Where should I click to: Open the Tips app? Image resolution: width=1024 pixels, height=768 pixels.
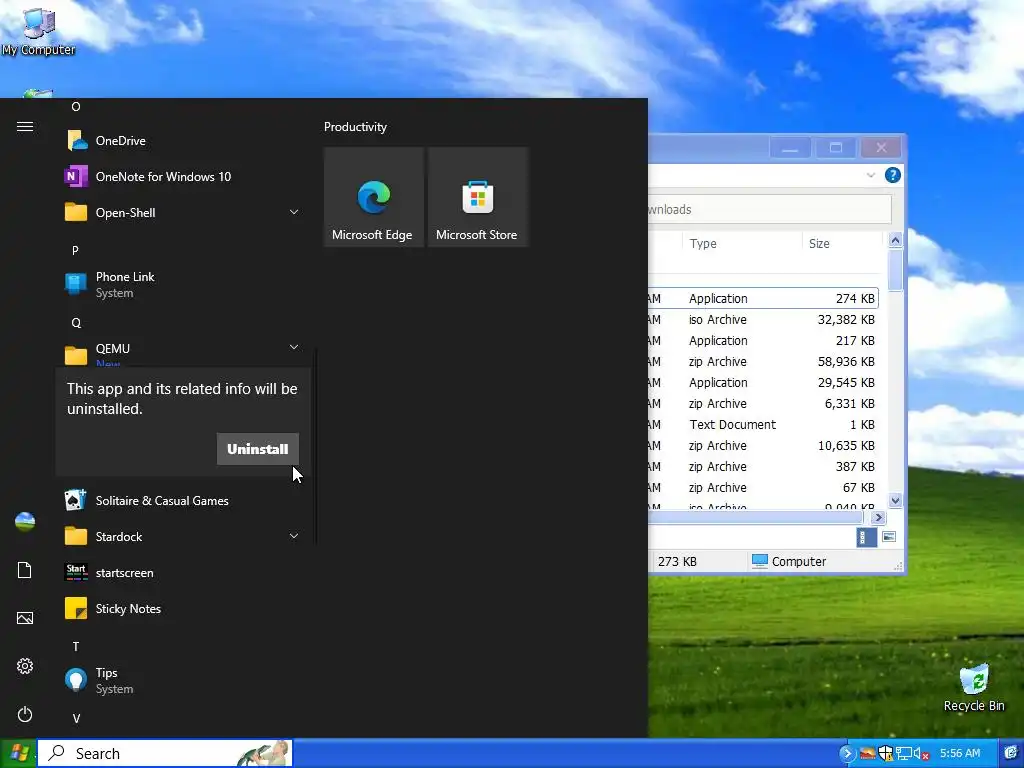pos(183,680)
